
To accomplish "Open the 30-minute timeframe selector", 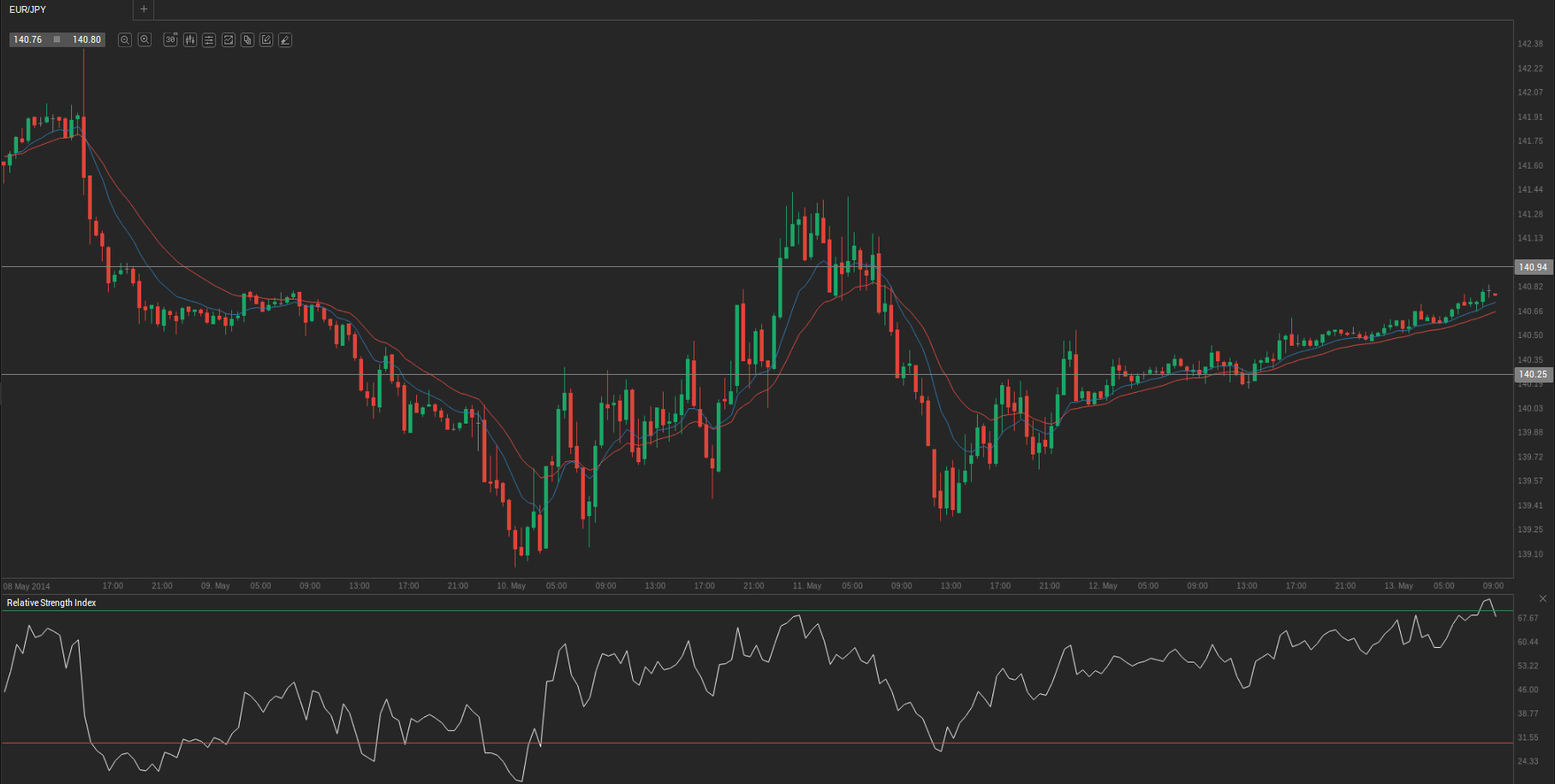I will (170, 40).
